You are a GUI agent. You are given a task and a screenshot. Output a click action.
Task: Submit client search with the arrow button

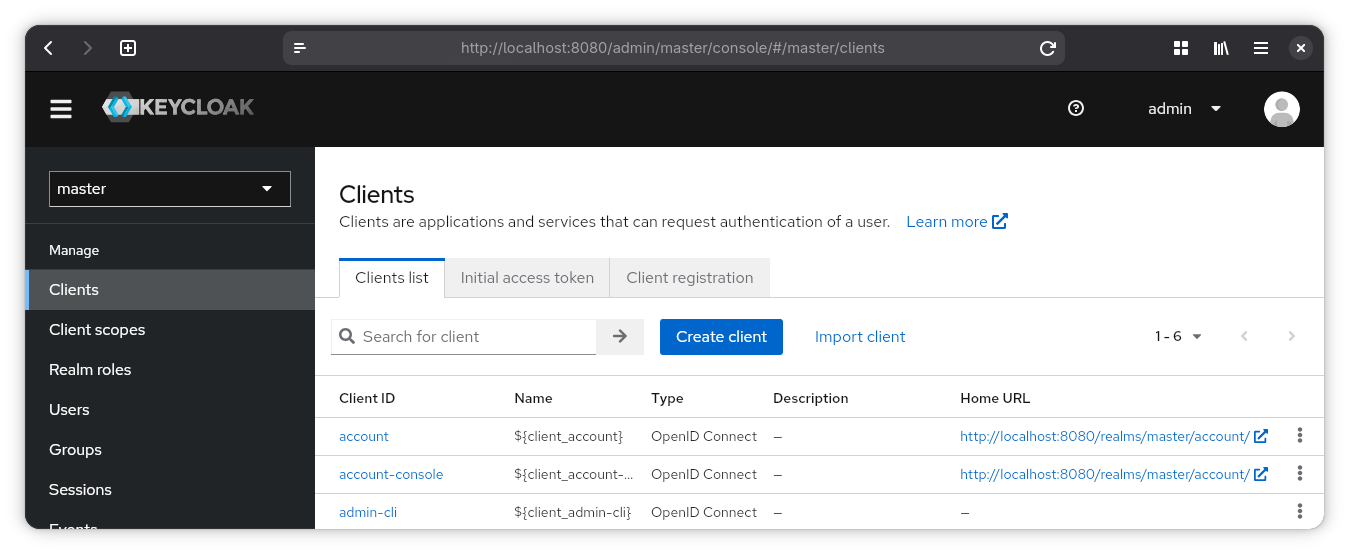(619, 337)
